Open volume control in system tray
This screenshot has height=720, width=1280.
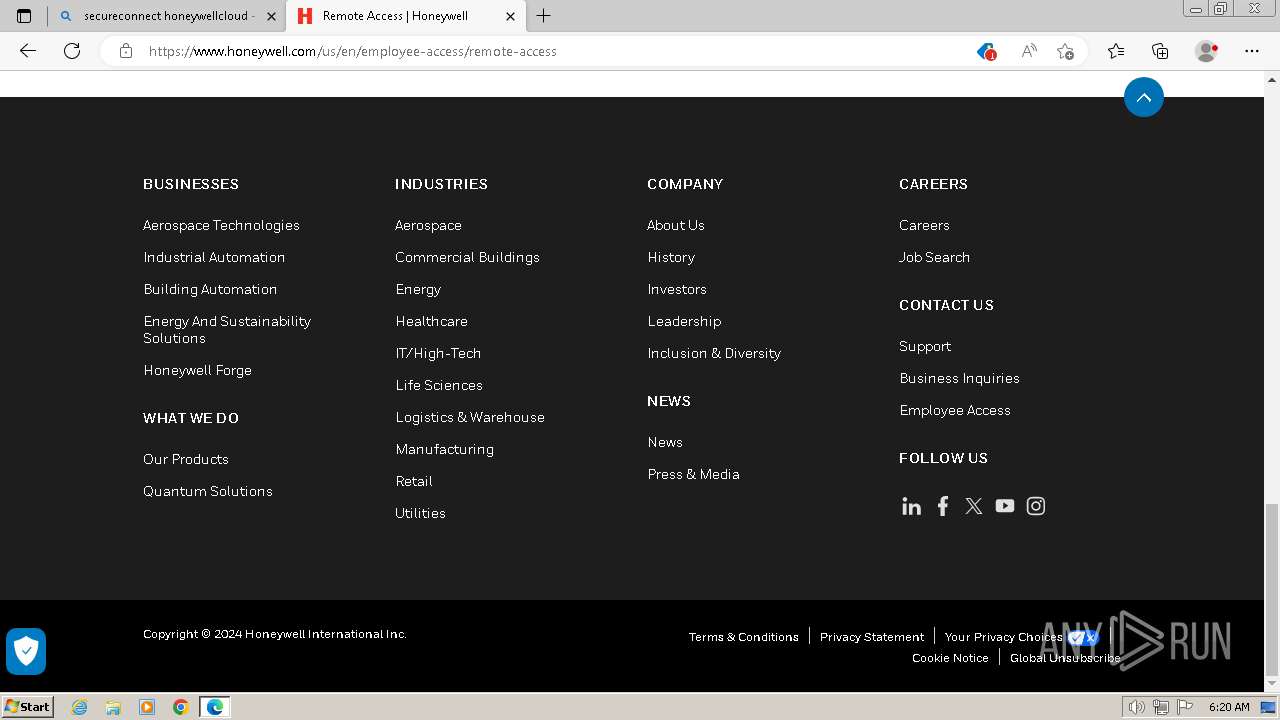1137,707
